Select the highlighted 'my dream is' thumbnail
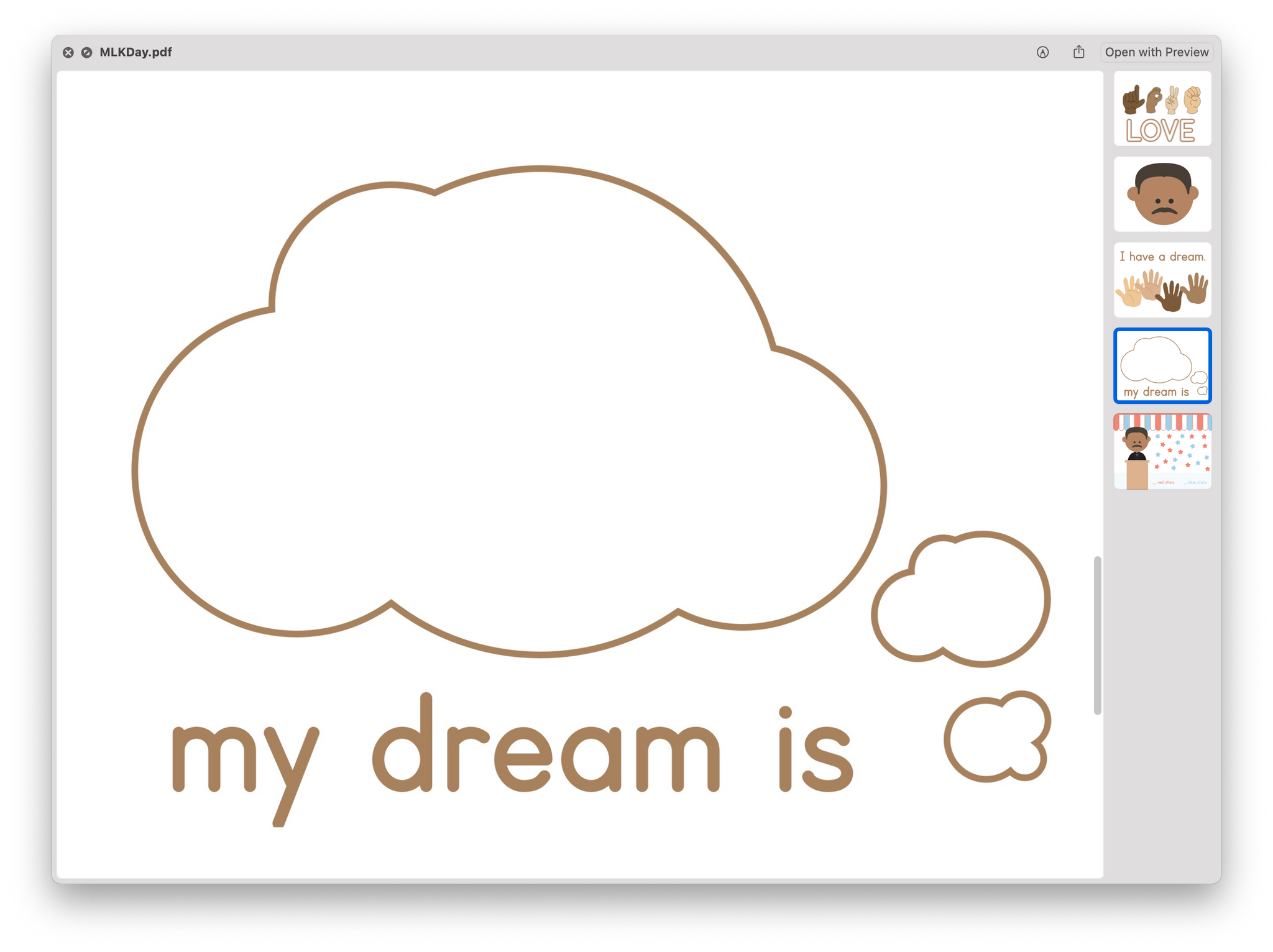Viewport: 1273px width, 952px height. [1162, 366]
